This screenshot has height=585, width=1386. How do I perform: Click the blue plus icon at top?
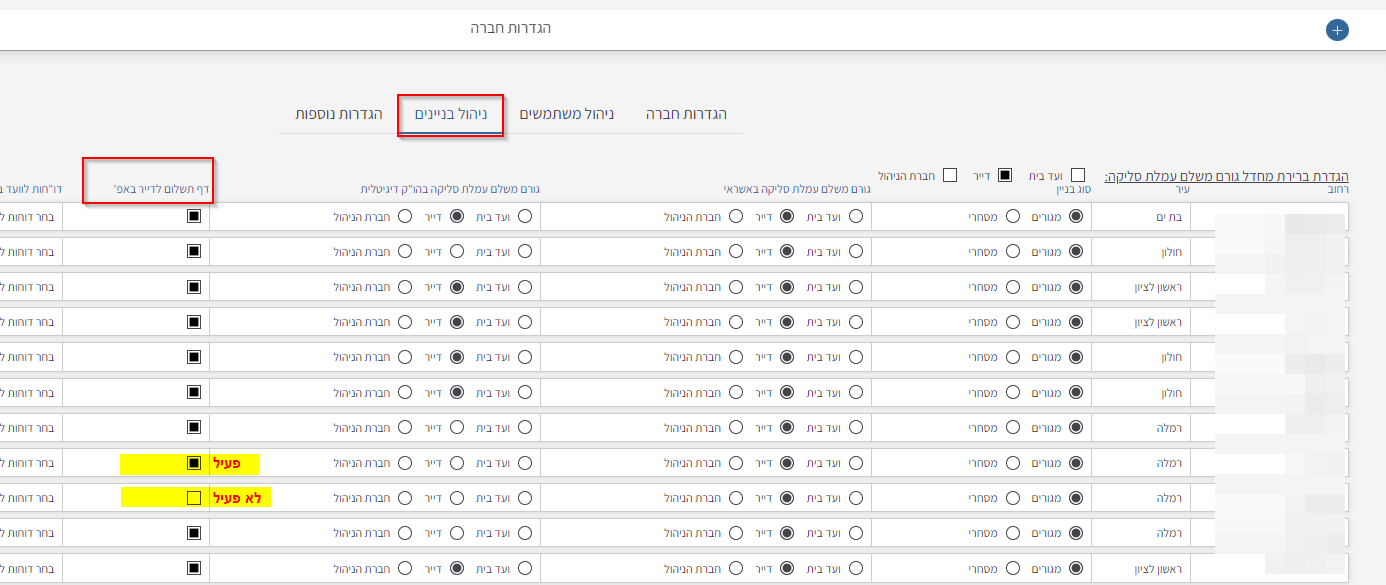point(1337,30)
